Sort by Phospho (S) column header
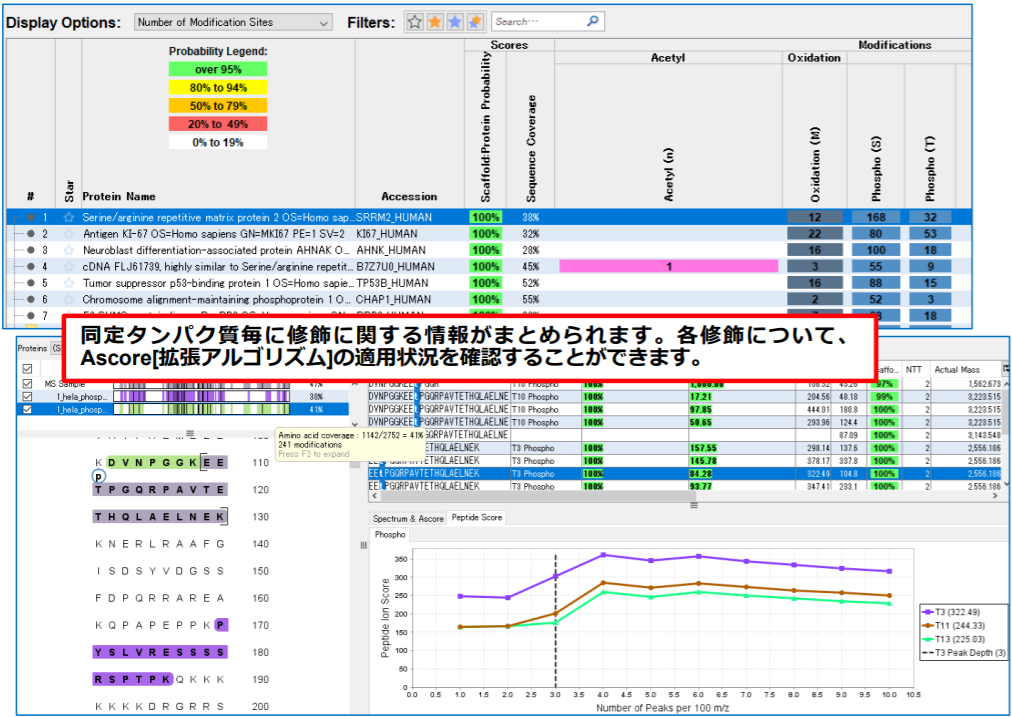This screenshot has height=717, width=1012. [x=874, y=170]
